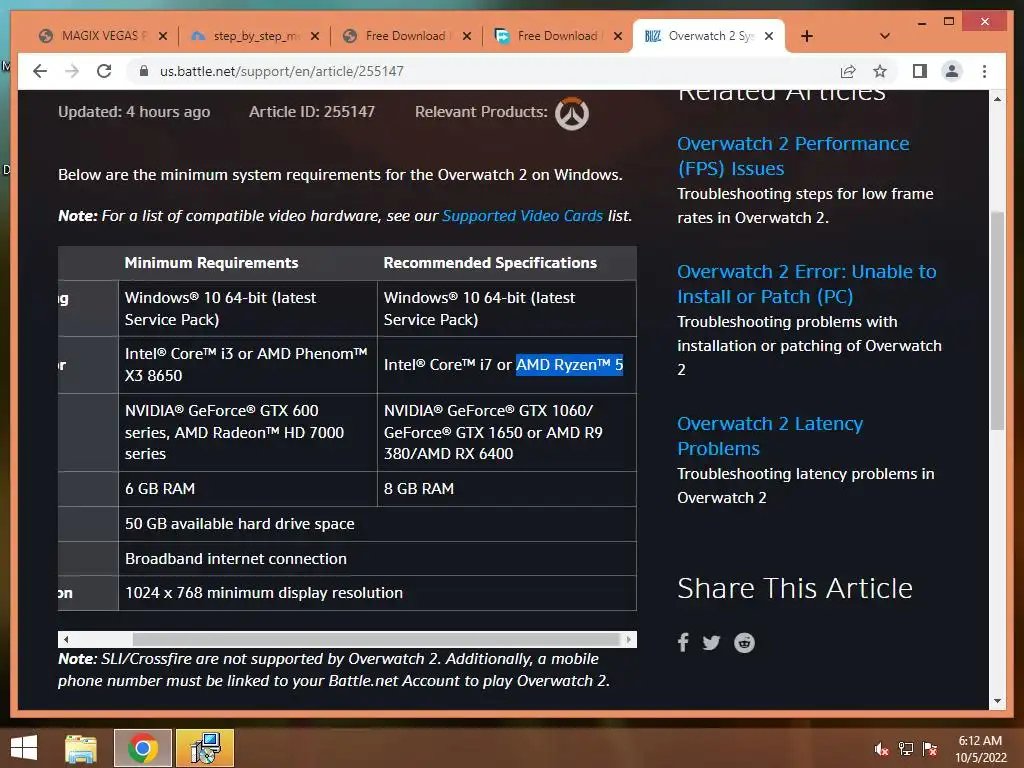This screenshot has height=768, width=1024.
Task: Click the GTX 600 series minimum GPU cell
Action: point(248,432)
